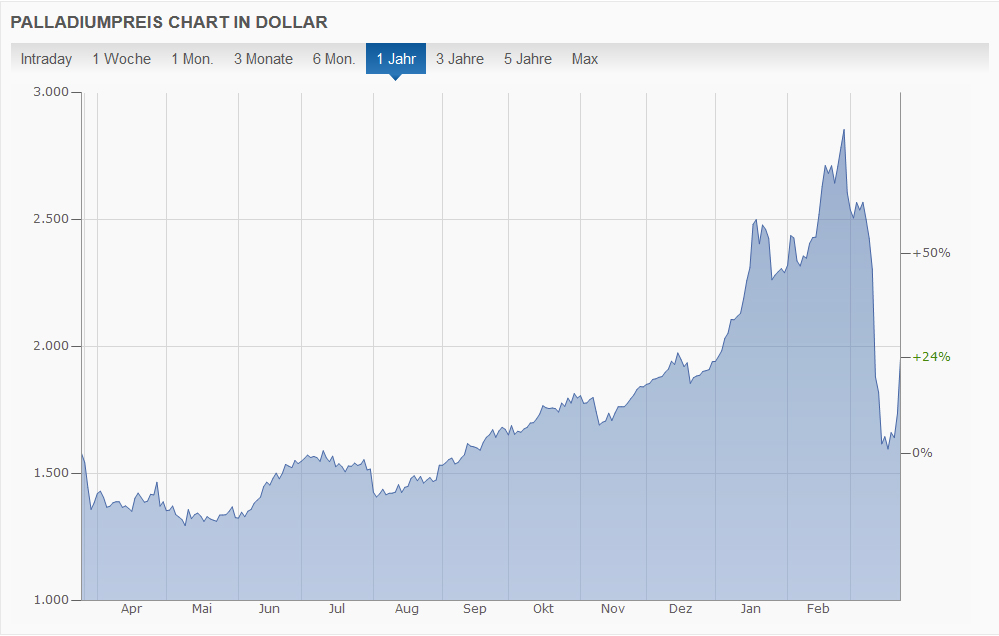Screen dimensions: 999x636
Task: Click the Feb label on the x-axis
Action: click(x=818, y=608)
